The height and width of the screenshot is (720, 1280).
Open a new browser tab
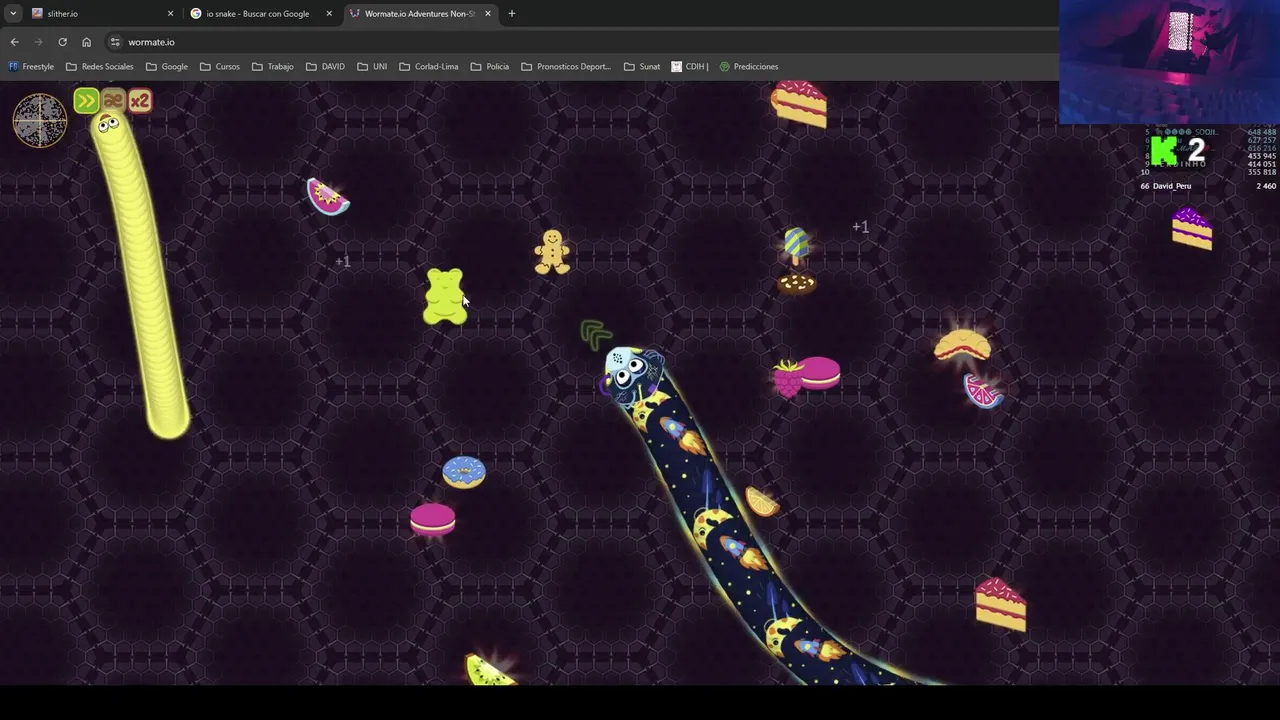(x=512, y=14)
